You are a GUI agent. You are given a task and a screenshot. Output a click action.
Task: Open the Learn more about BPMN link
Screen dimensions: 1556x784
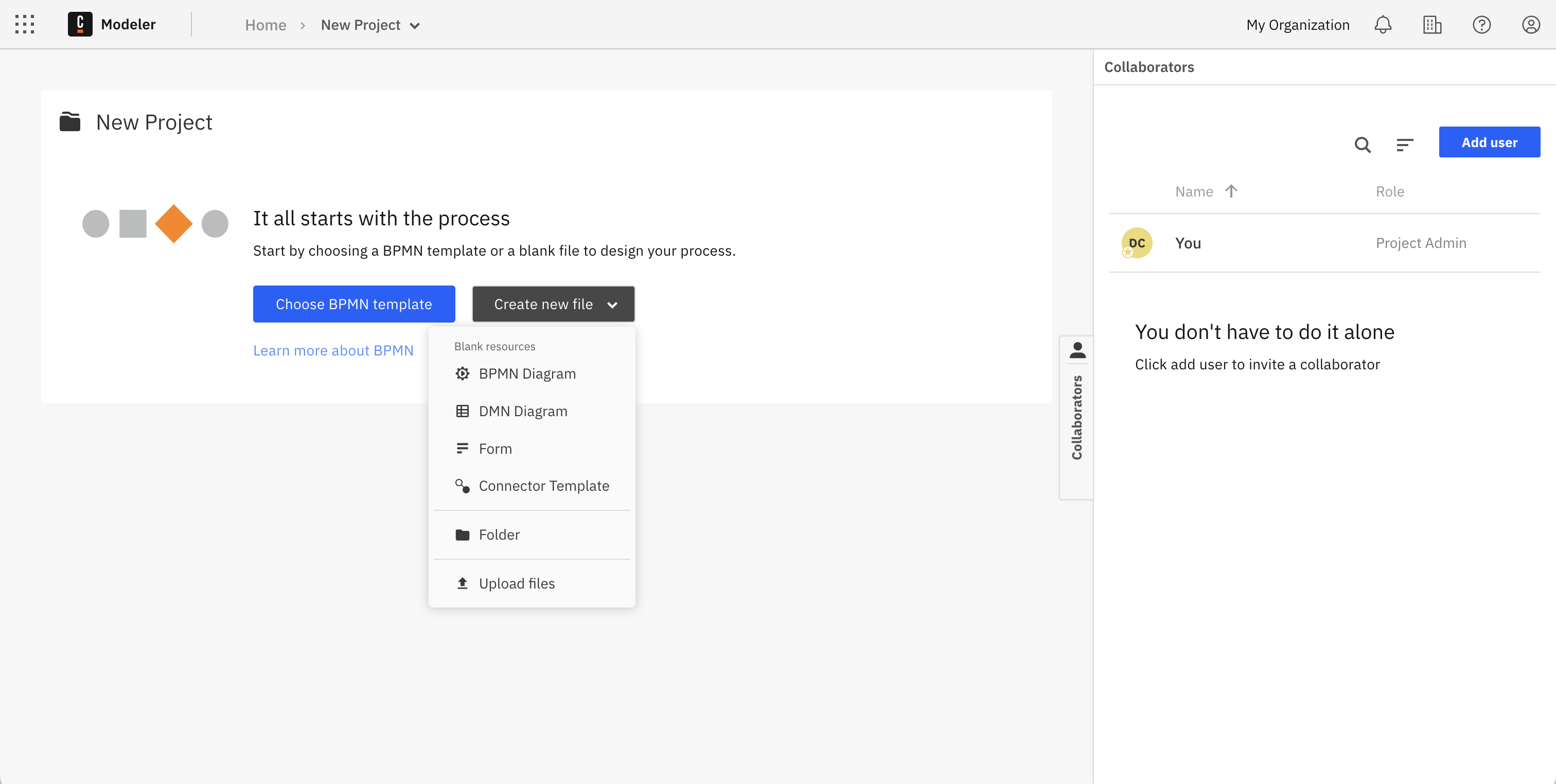pyautogui.click(x=333, y=350)
